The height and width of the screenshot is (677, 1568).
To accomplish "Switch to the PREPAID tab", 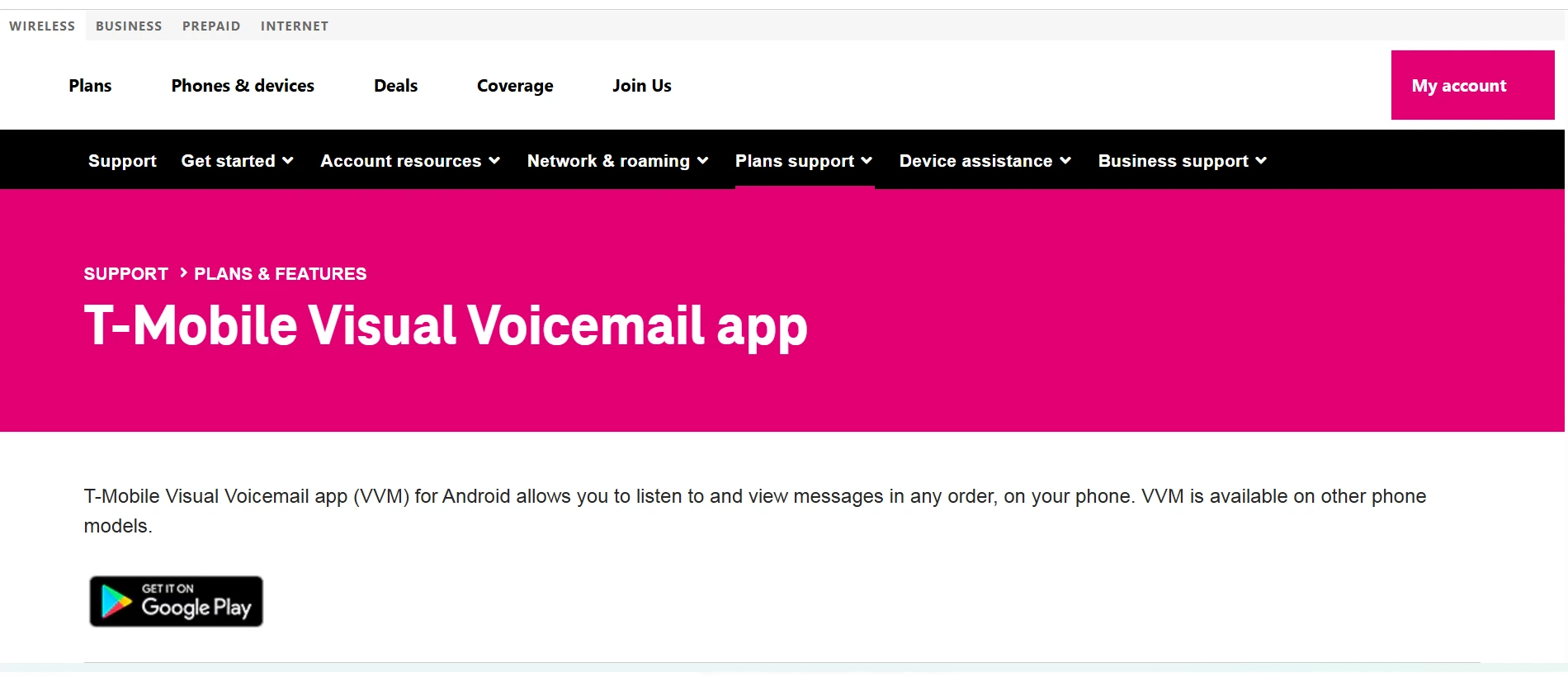I will 211,26.
